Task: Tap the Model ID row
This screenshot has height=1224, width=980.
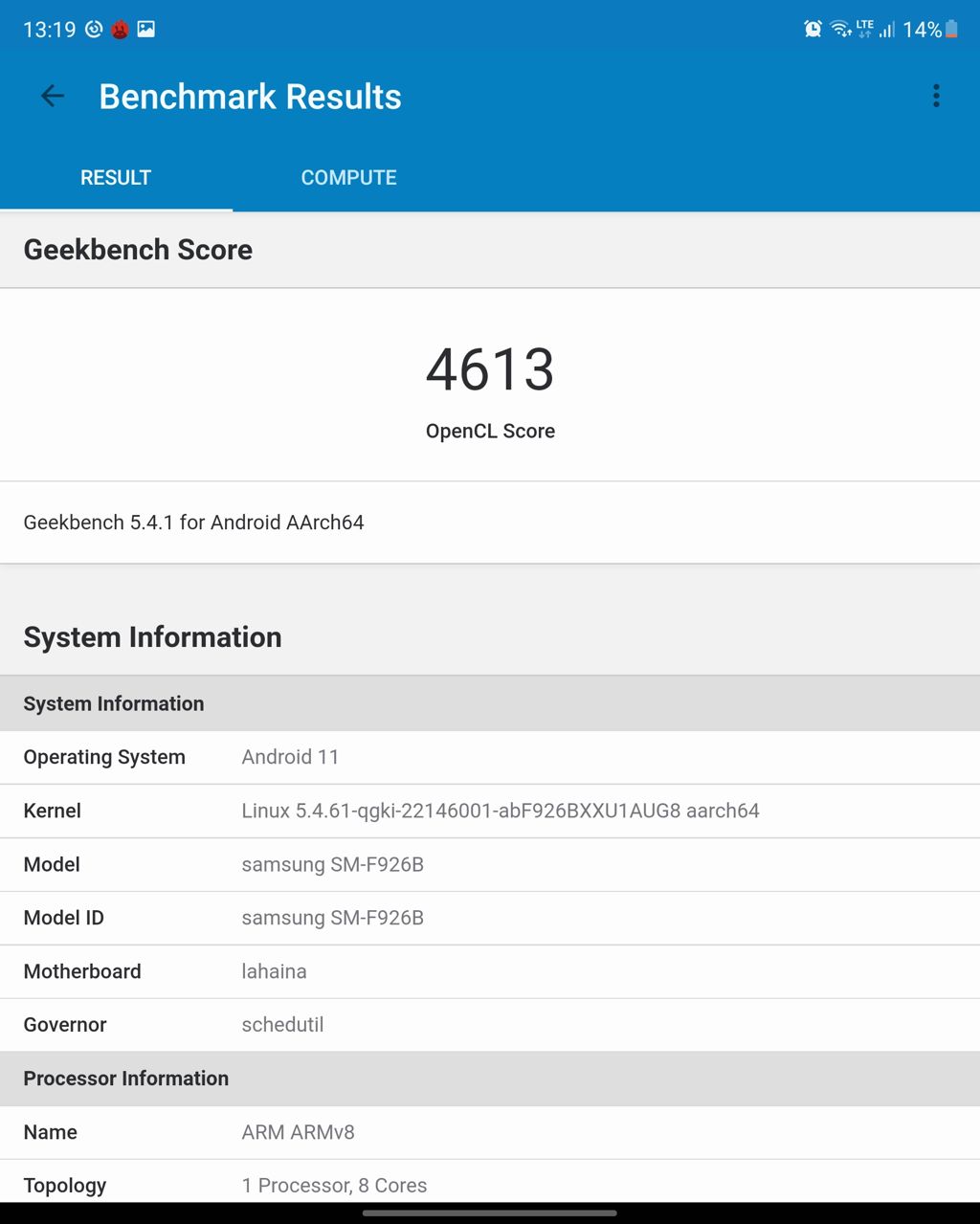Action: pyautogui.click(x=490, y=918)
